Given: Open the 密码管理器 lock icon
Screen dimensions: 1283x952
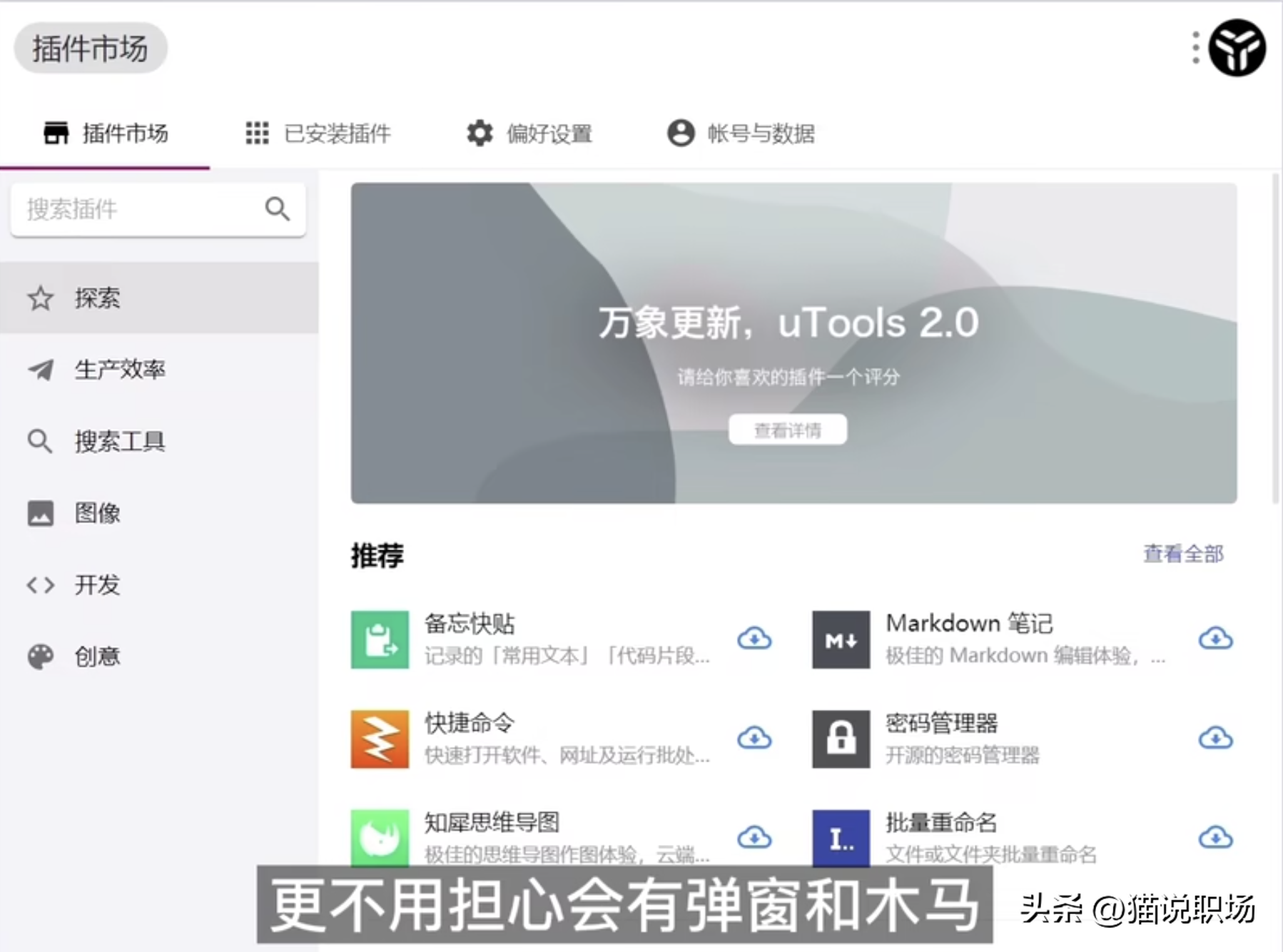Looking at the screenshot, I should tap(841, 739).
